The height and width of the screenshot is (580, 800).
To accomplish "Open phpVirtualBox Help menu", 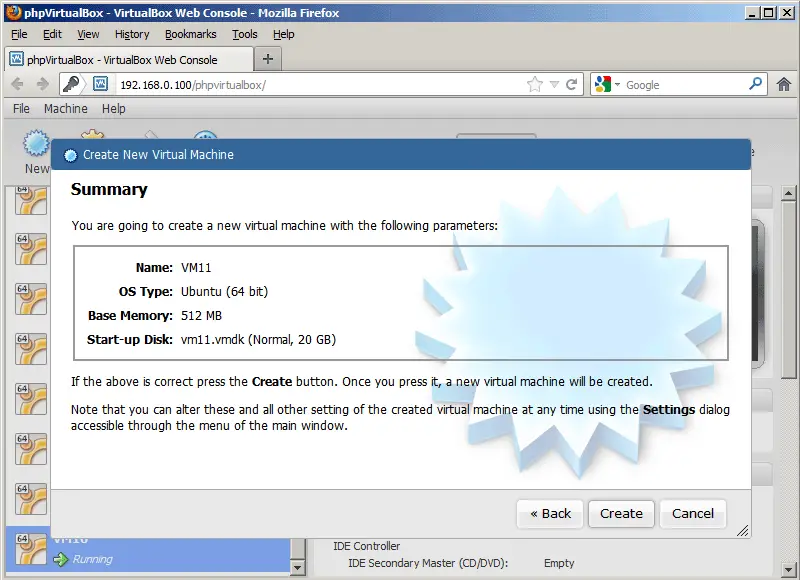I will pos(113,109).
